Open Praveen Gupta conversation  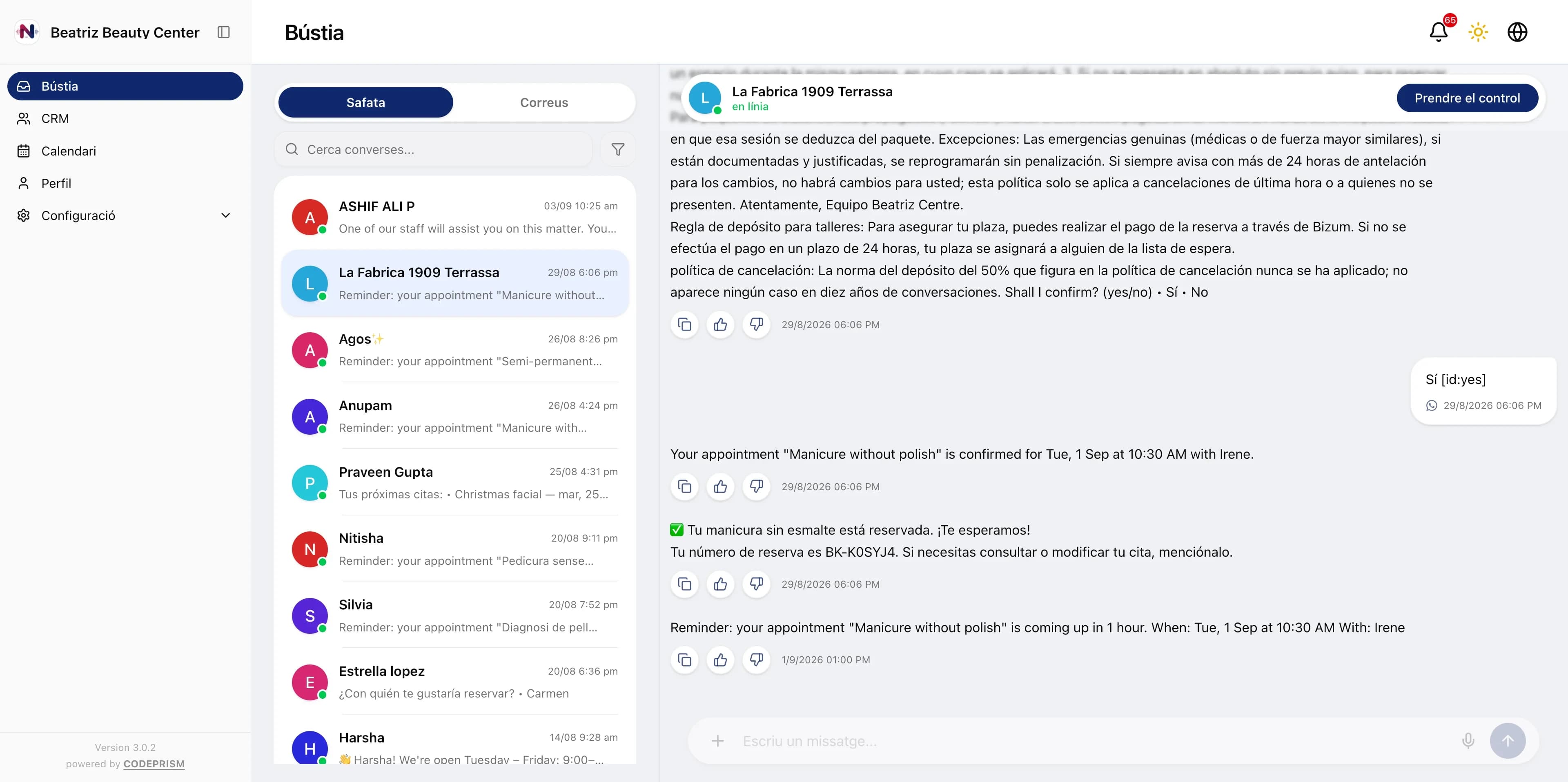(455, 482)
